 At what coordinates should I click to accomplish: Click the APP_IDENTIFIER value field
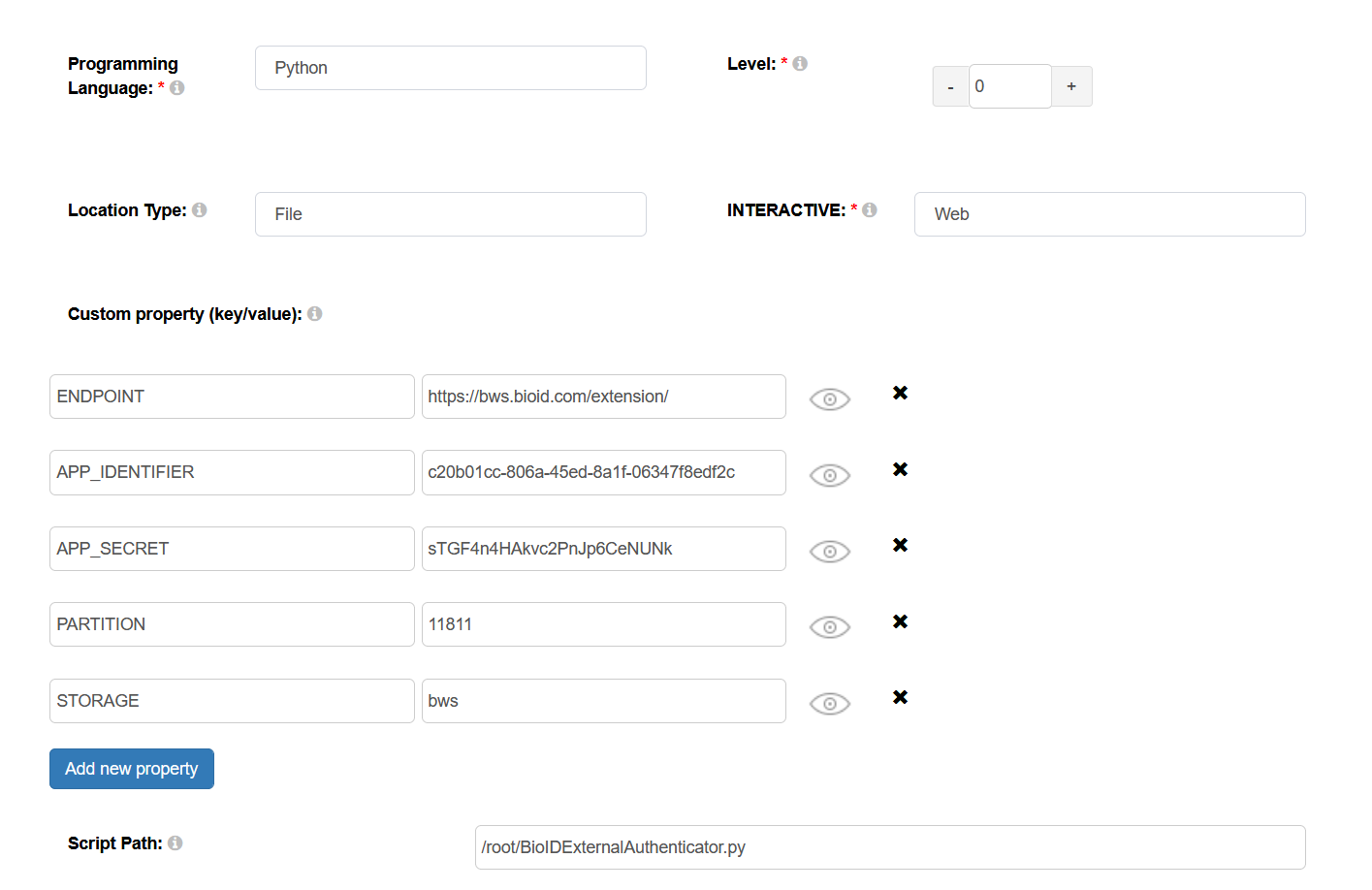point(604,472)
